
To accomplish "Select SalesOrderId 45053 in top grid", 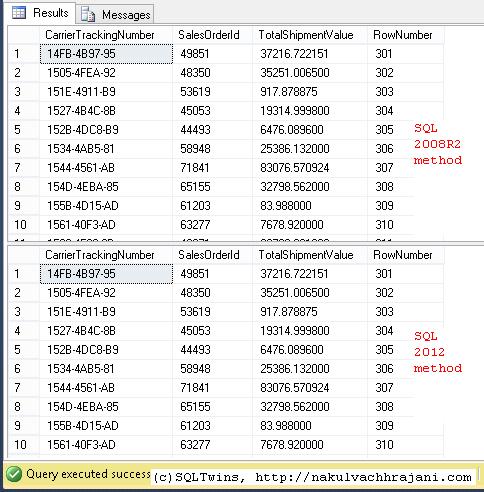I will coord(213,111).
